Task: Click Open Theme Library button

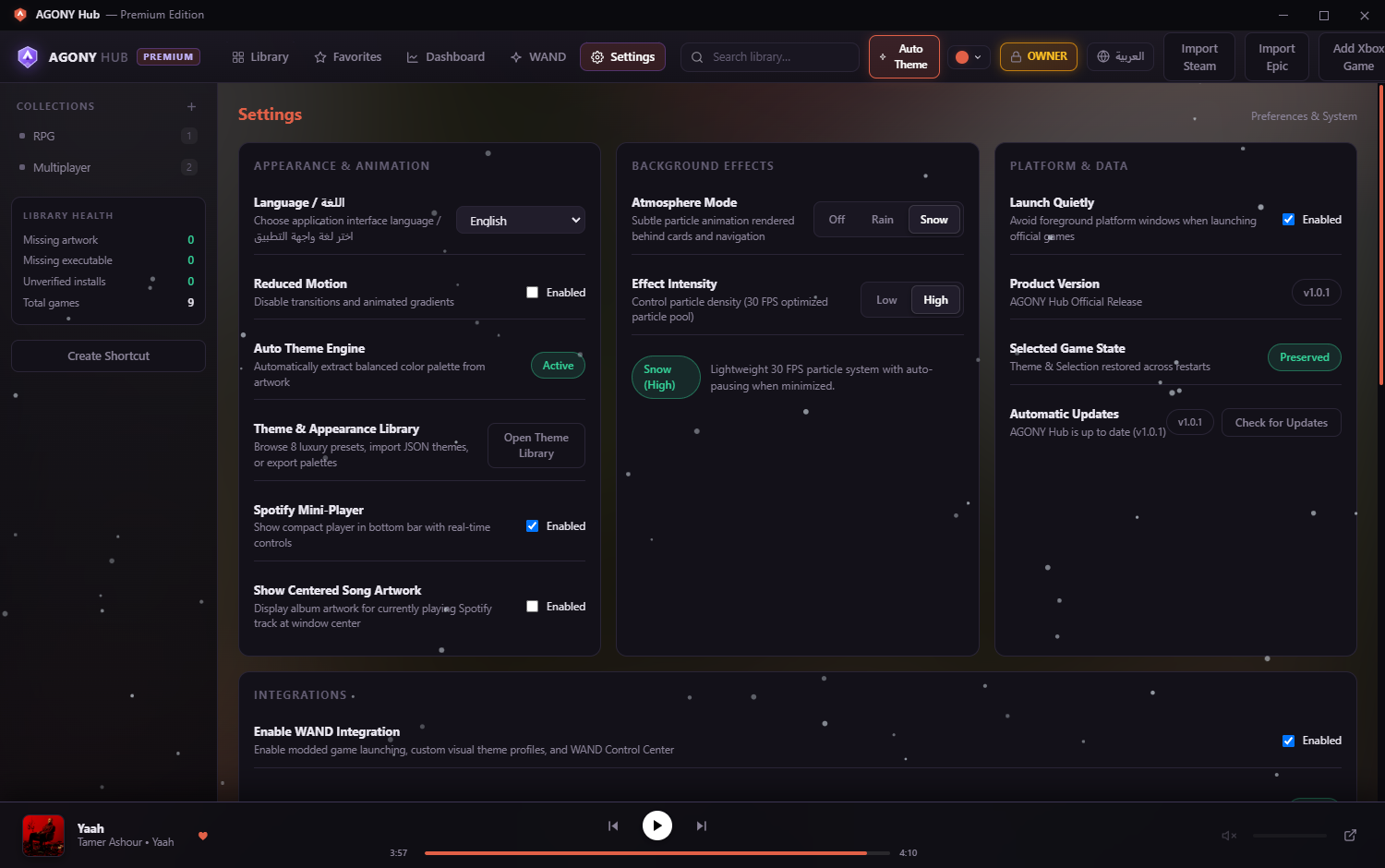Action: coord(536,445)
